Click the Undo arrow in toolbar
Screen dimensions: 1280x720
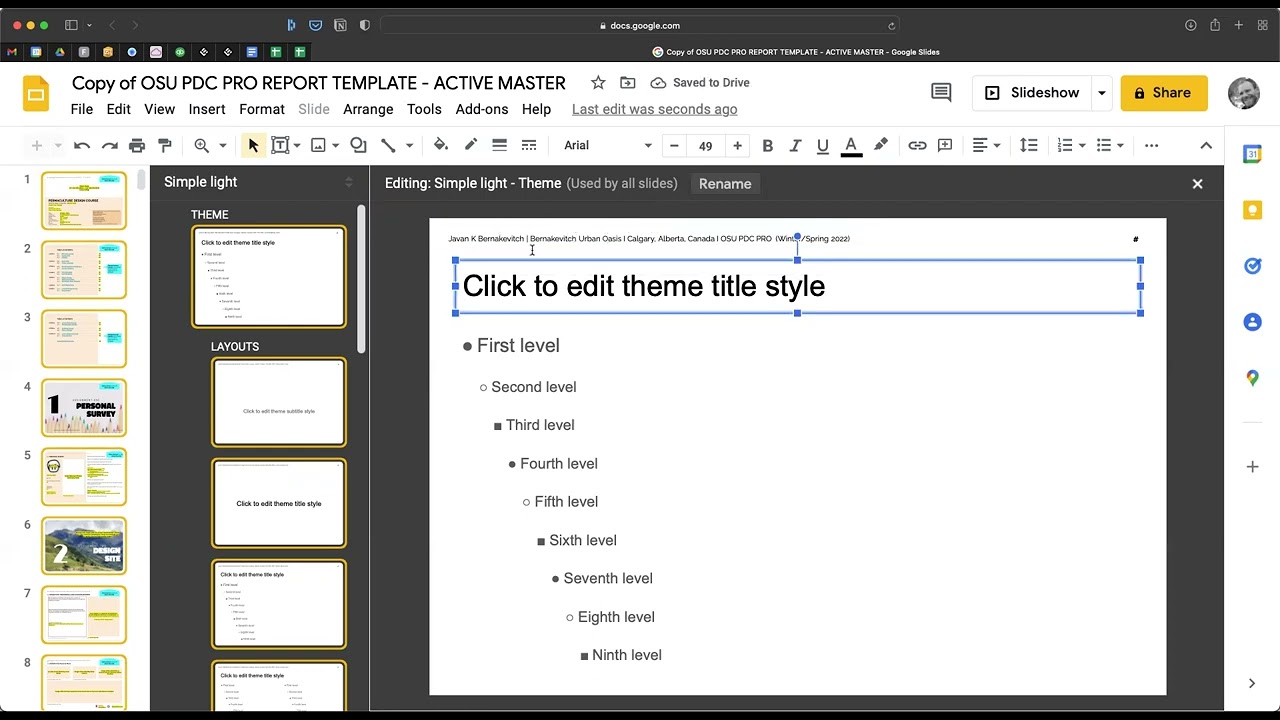click(82, 146)
